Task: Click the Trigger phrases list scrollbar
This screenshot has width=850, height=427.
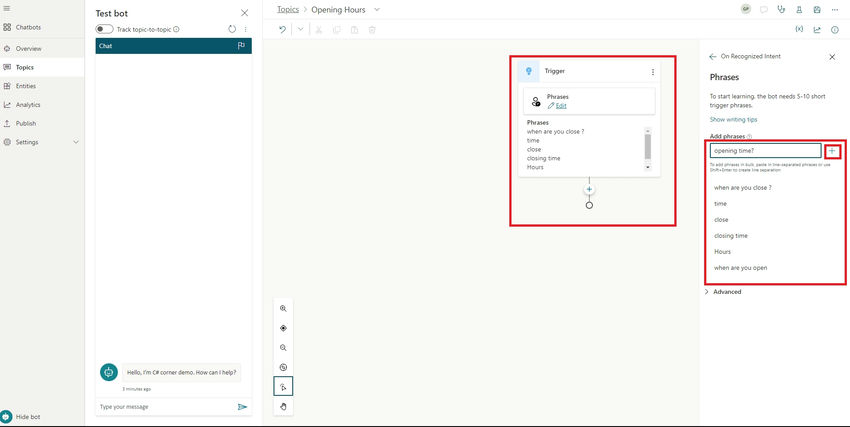Action: 647,146
